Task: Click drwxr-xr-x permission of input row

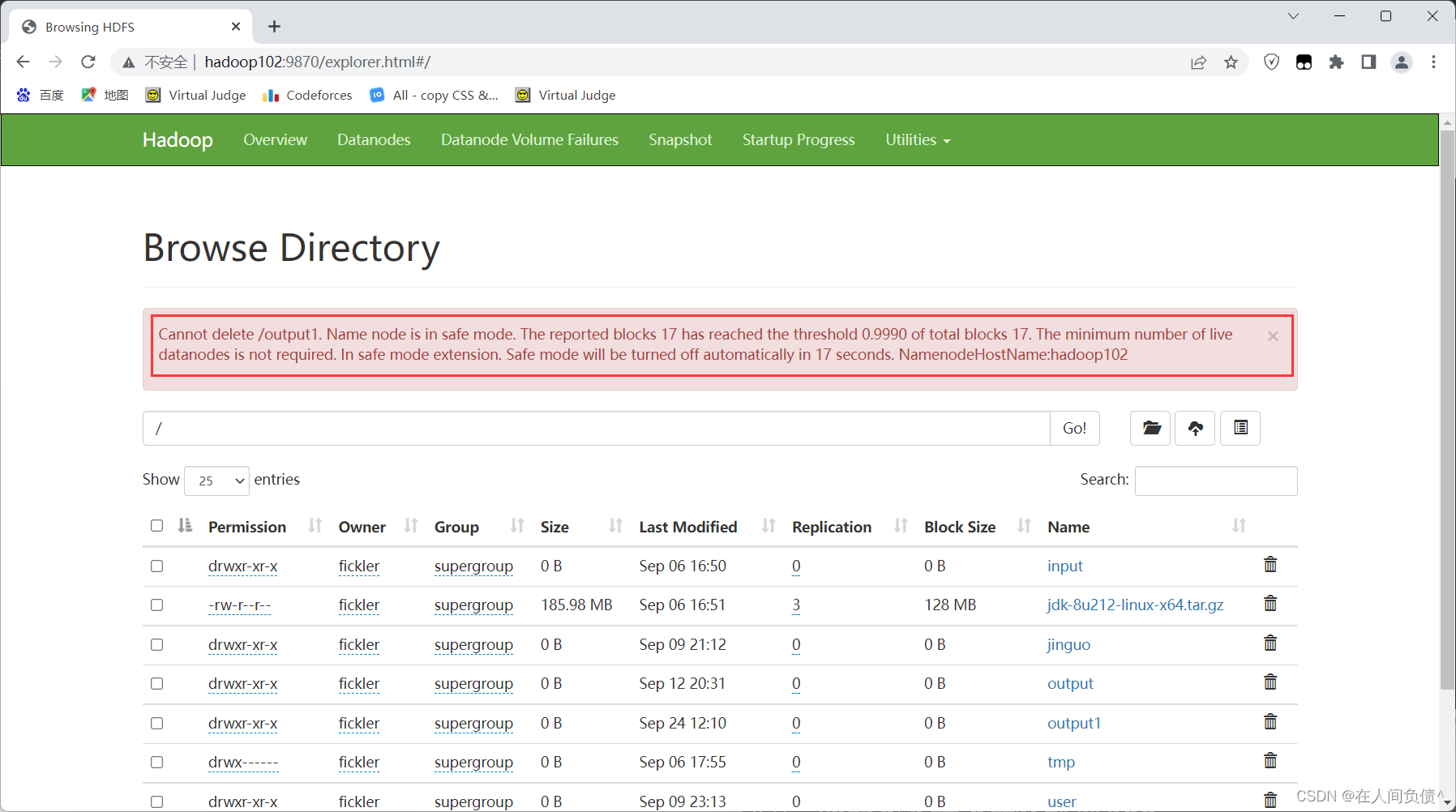Action: pos(242,566)
